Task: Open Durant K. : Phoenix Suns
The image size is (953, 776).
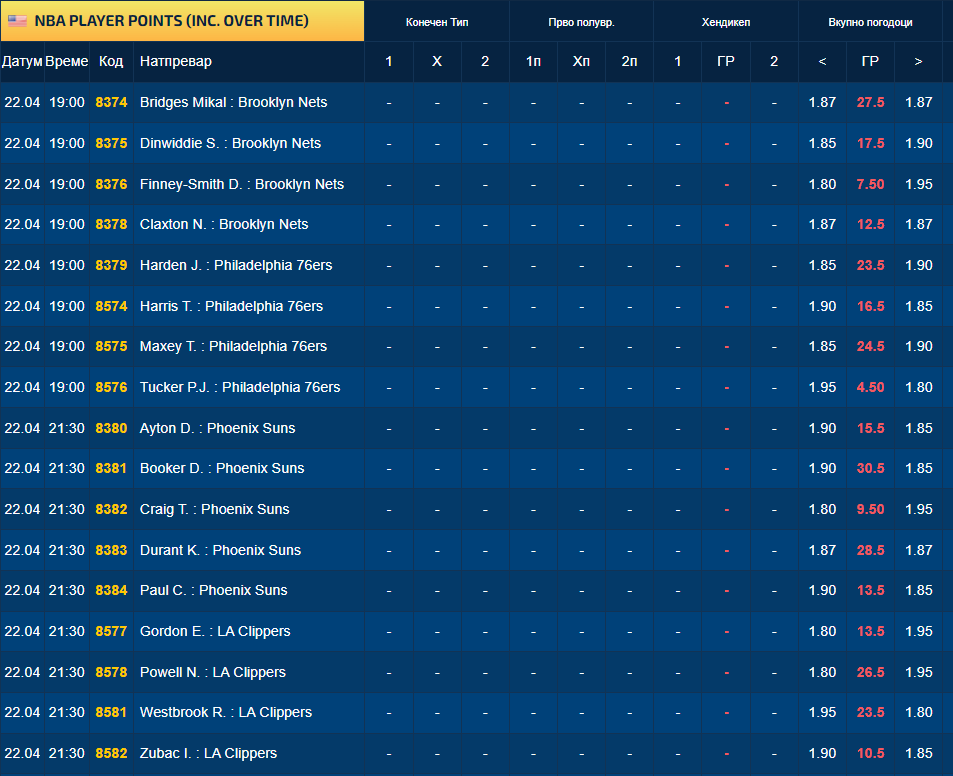Action: tap(220, 549)
